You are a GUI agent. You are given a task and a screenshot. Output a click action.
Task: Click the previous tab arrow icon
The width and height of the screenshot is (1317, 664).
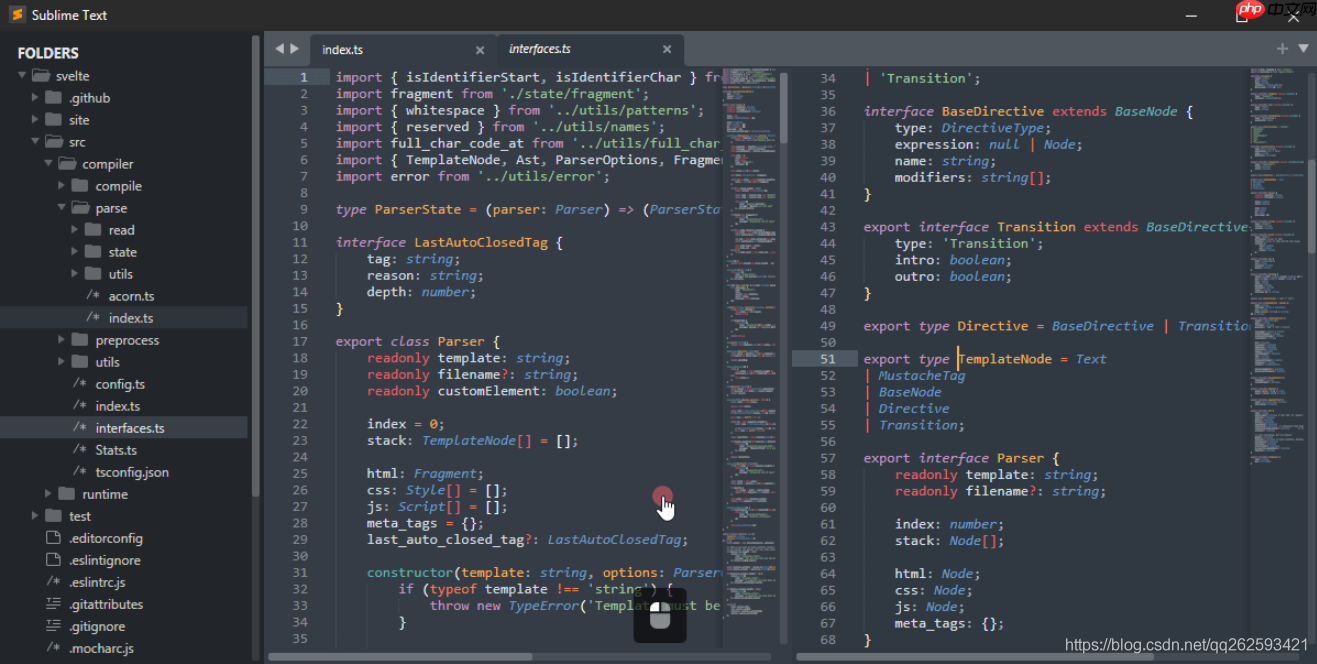click(x=279, y=48)
